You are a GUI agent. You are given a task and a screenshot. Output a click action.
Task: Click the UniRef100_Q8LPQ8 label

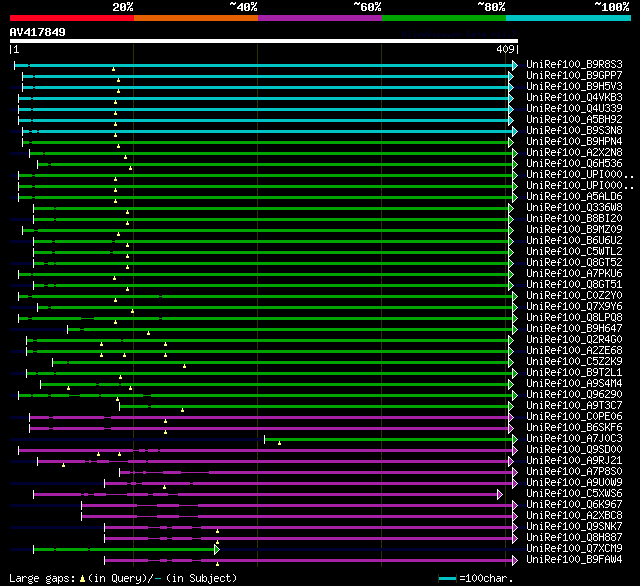(x=574, y=318)
